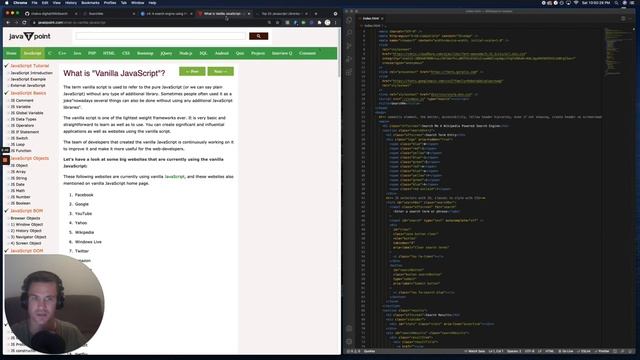Open Chrome Bookmarks menu
The width and height of the screenshot is (640, 360).
point(90,3)
